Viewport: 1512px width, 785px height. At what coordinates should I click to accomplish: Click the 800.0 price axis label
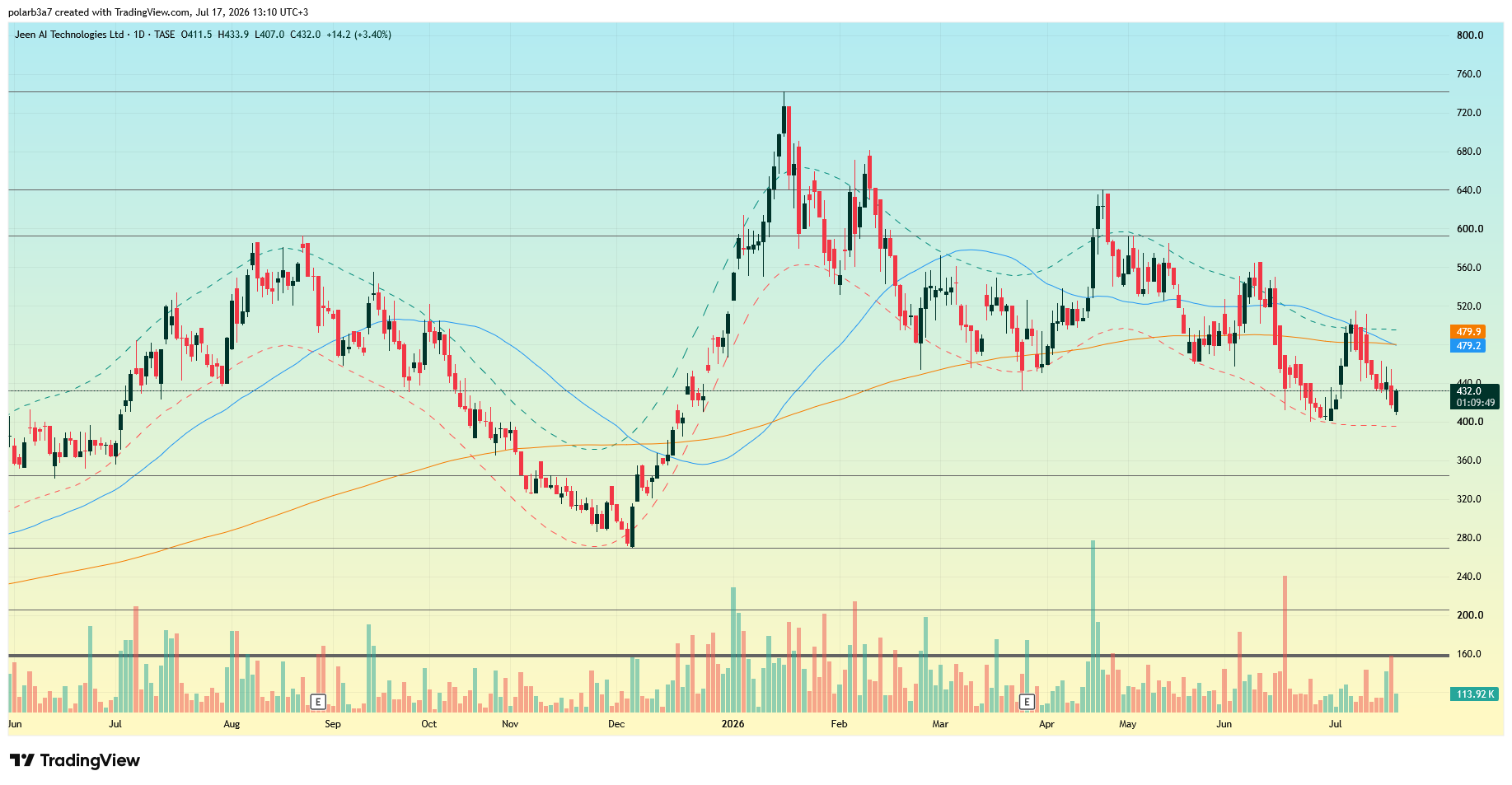click(1470, 35)
